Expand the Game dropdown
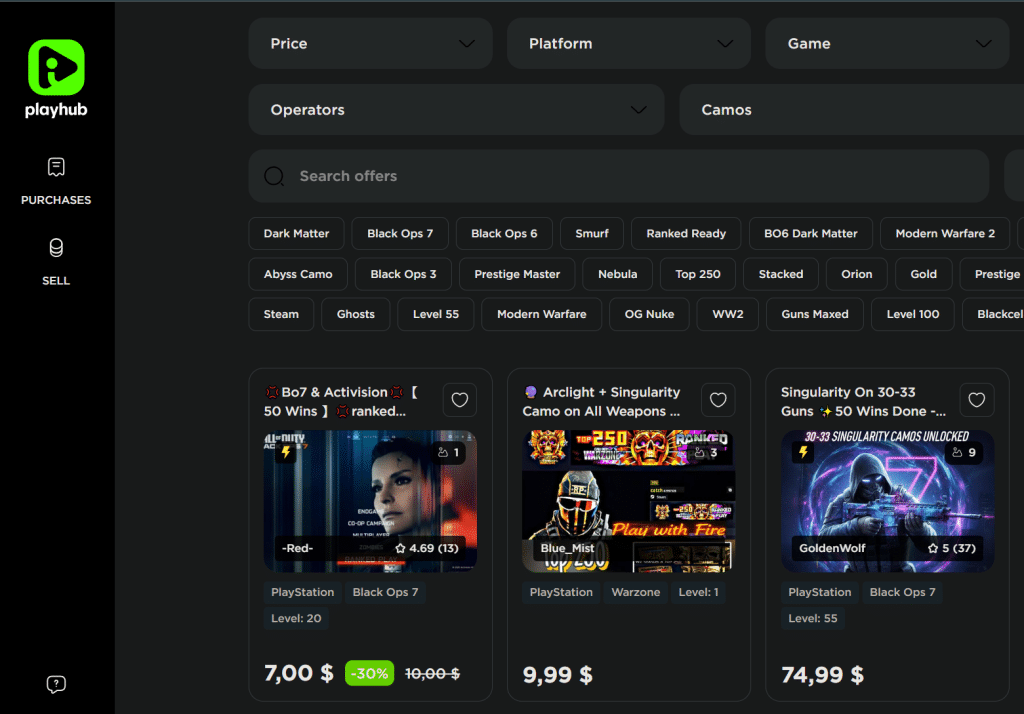 tap(888, 44)
